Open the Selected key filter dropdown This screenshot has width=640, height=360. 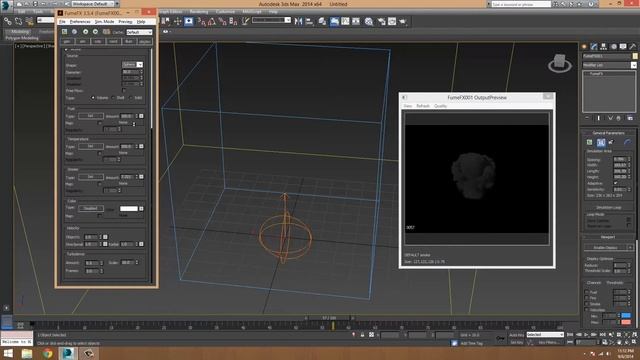pyautogui.click(x=545, y=335)
